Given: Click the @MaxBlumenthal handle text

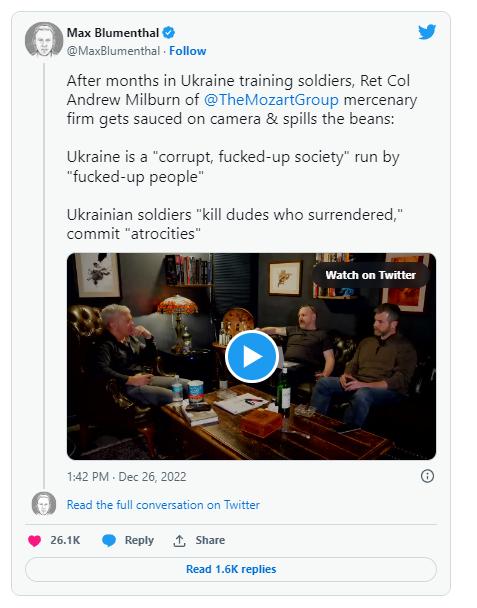Looking at the screenshot, I should click(x=113, y=51).
